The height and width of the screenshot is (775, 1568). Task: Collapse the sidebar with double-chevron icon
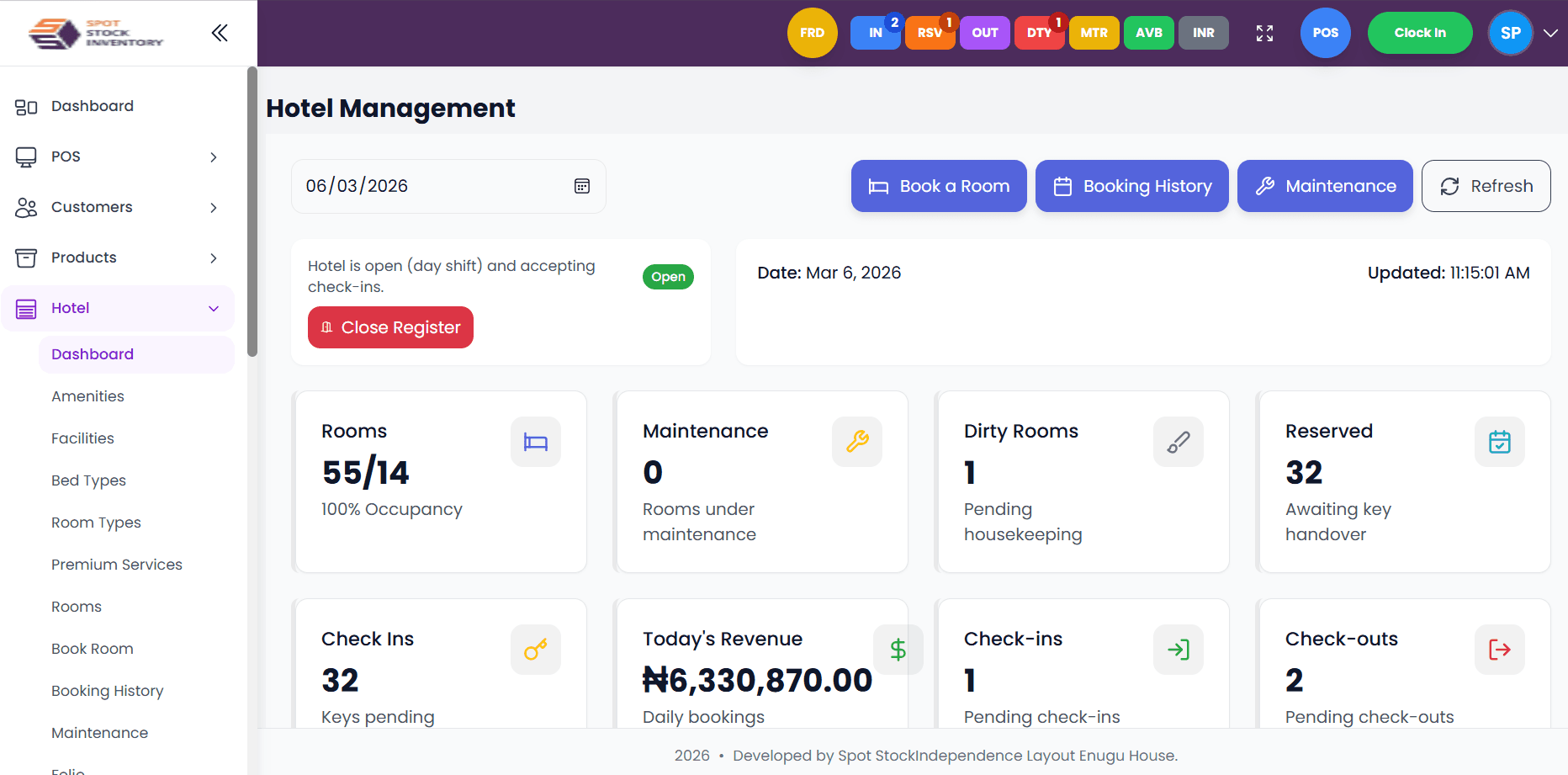click(220, 33)
